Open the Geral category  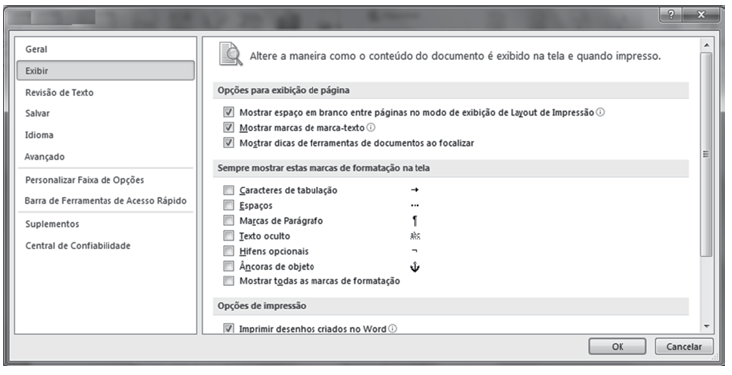[x=106, y=49]
